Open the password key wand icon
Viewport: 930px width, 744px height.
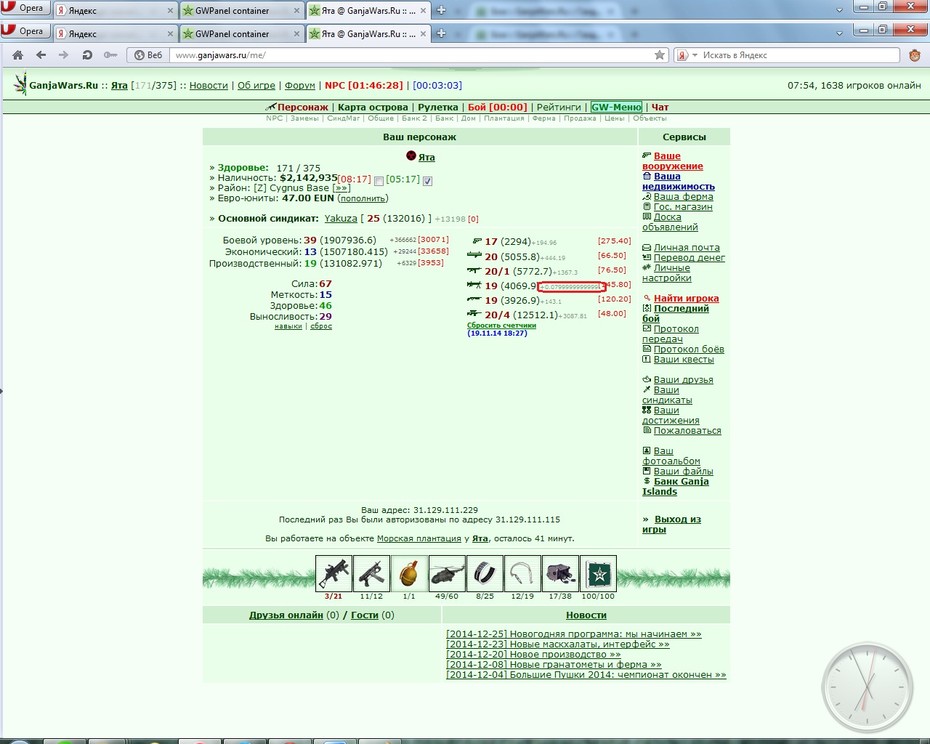pyautogui.click(x=110, y=55)
